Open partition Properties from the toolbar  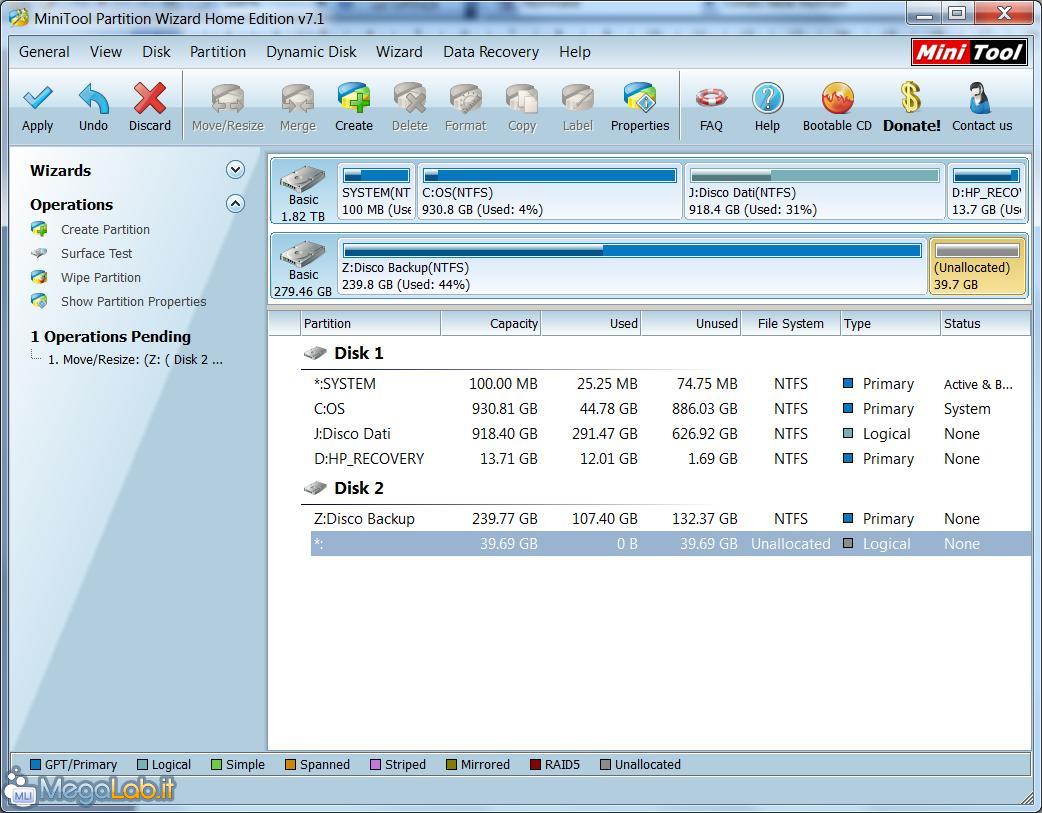tap(640, 108)
